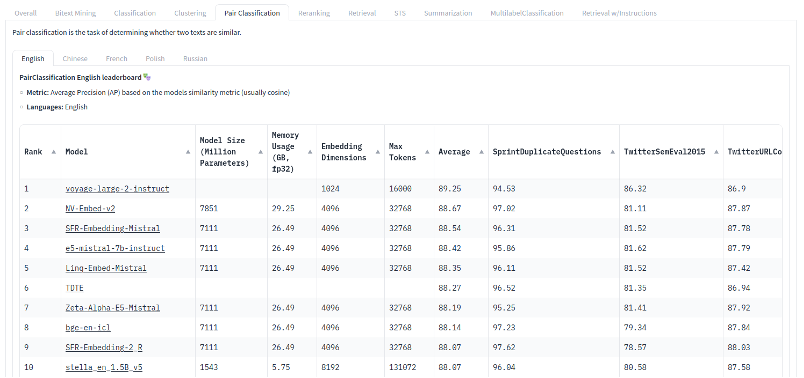Sort by SprintDuplicateQuestions column arrow
This screenshot has width=804, height=378.
(613, 152)
